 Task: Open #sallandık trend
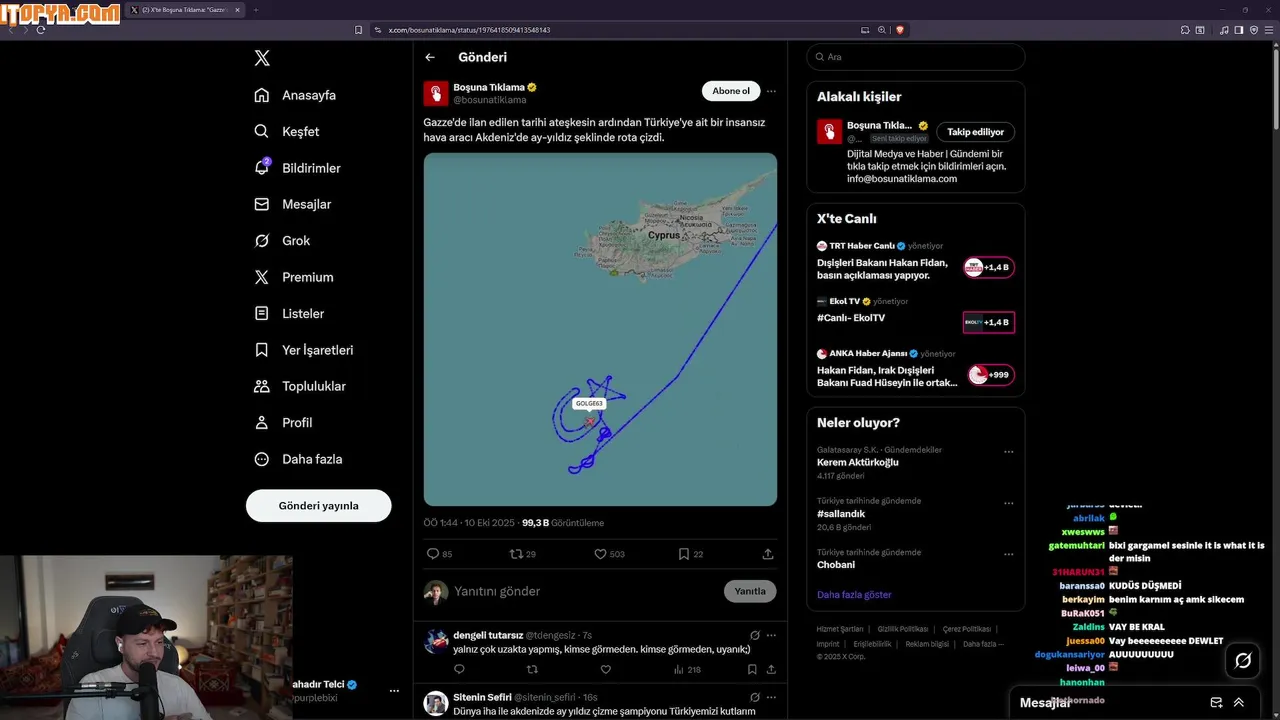841,514
